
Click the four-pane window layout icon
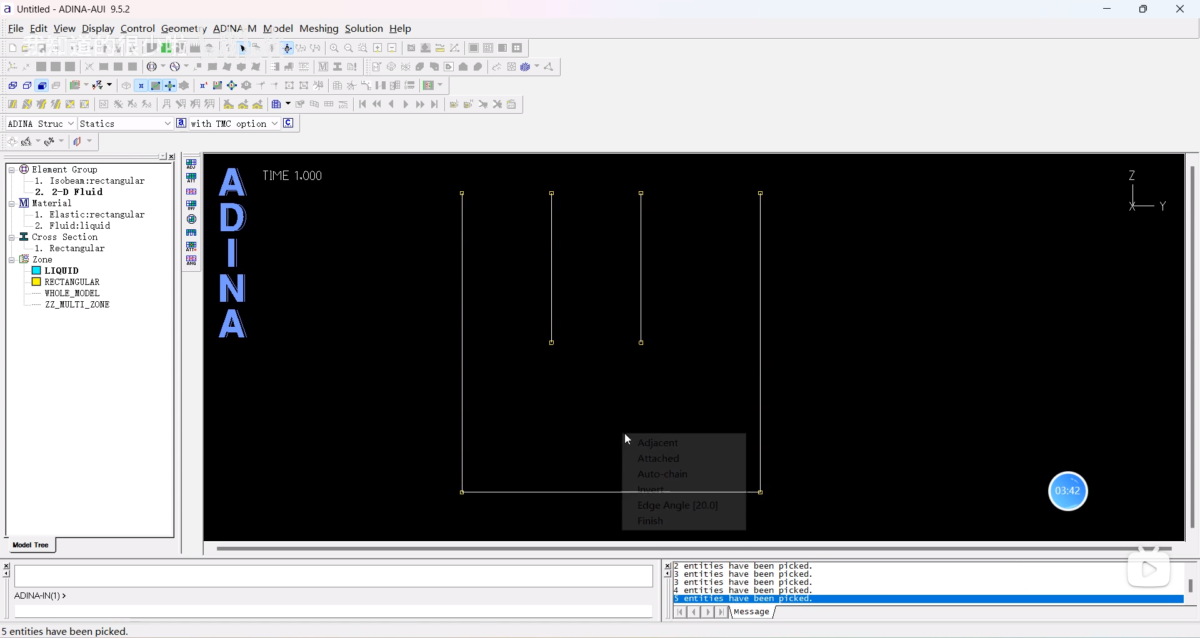click(x=516, y=48)
